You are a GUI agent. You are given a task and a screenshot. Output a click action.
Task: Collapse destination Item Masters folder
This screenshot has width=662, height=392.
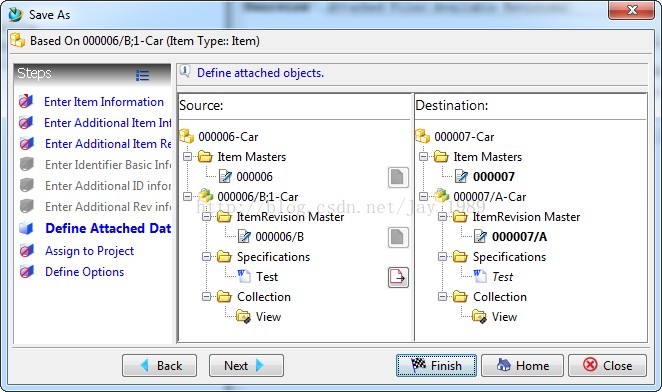tap(423, 157)
